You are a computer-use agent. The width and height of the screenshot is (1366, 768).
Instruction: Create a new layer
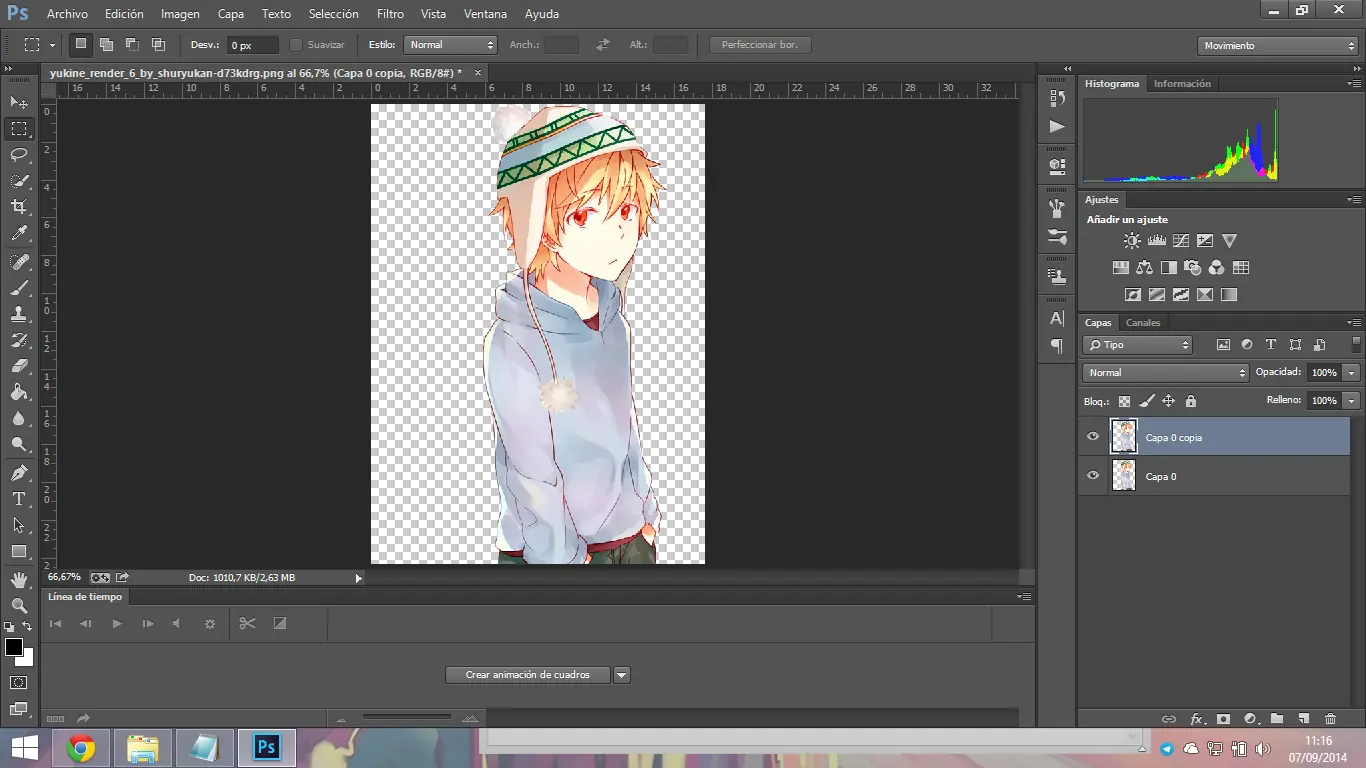[x=1304, y=719]
